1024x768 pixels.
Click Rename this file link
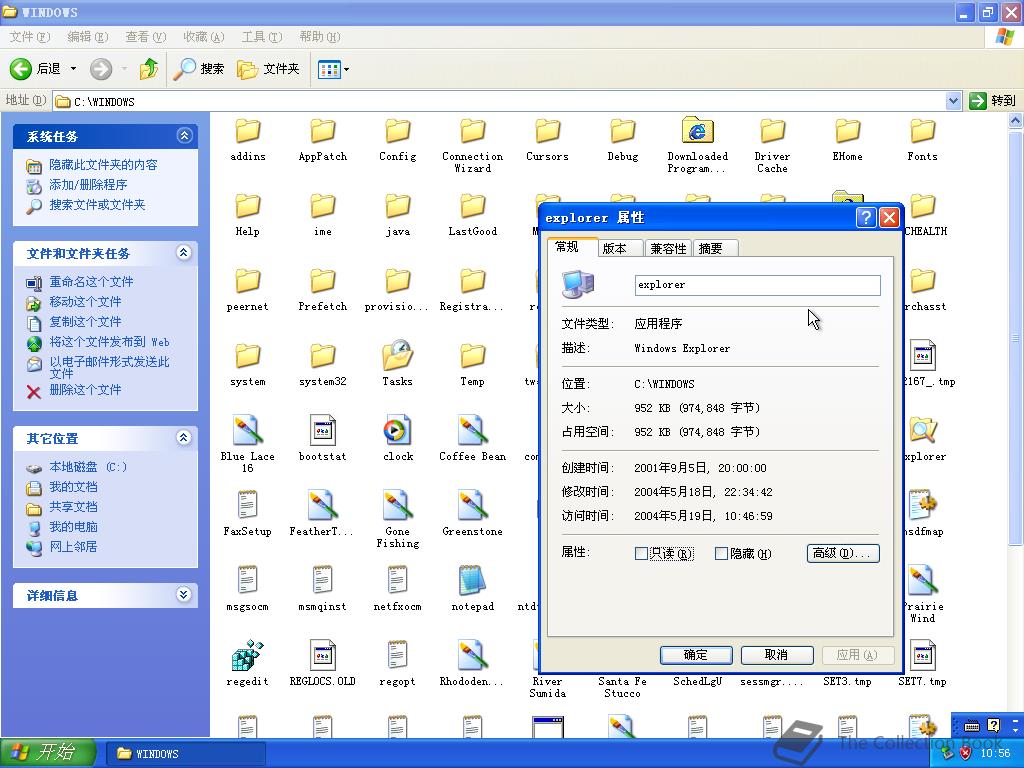(91, 281)
